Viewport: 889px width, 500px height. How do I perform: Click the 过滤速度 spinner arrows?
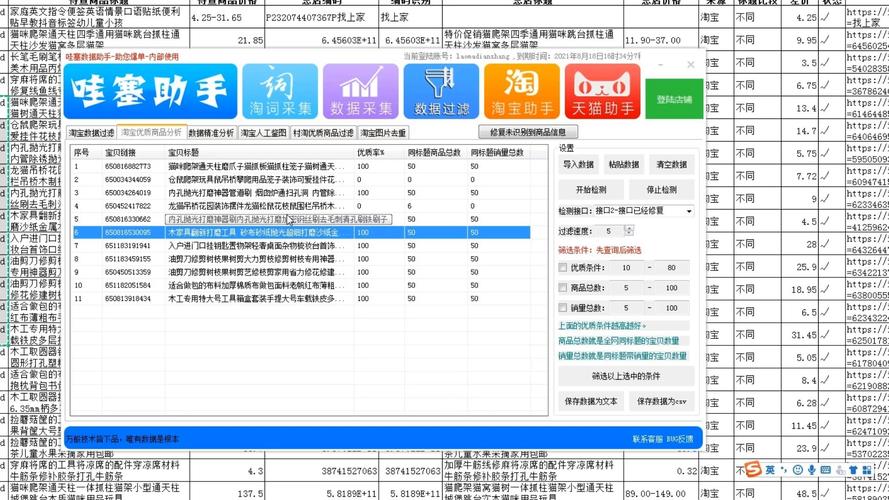tap(629, 231)
